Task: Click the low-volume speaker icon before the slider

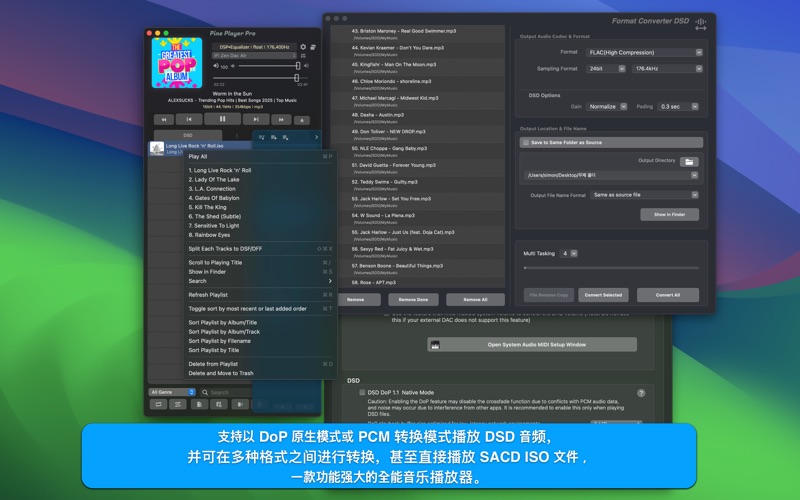Action: (233, 66)
